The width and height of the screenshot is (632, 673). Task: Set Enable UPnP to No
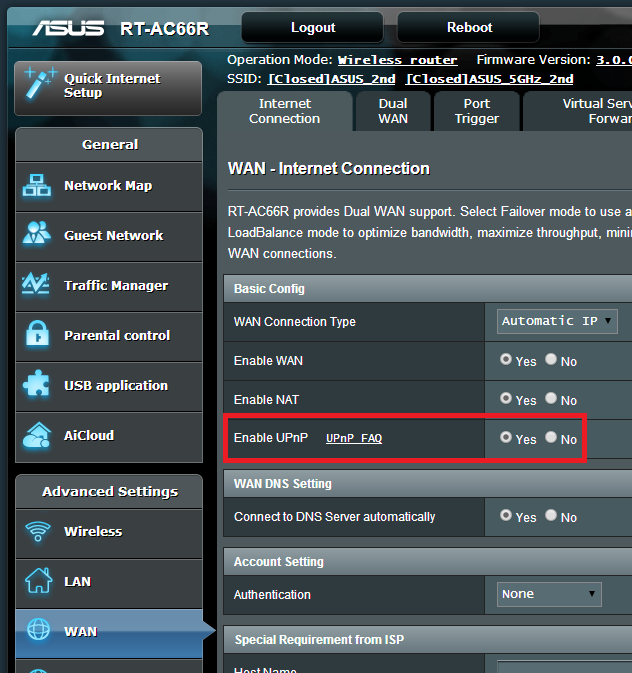pyautogui.click(x=551, y=438)
